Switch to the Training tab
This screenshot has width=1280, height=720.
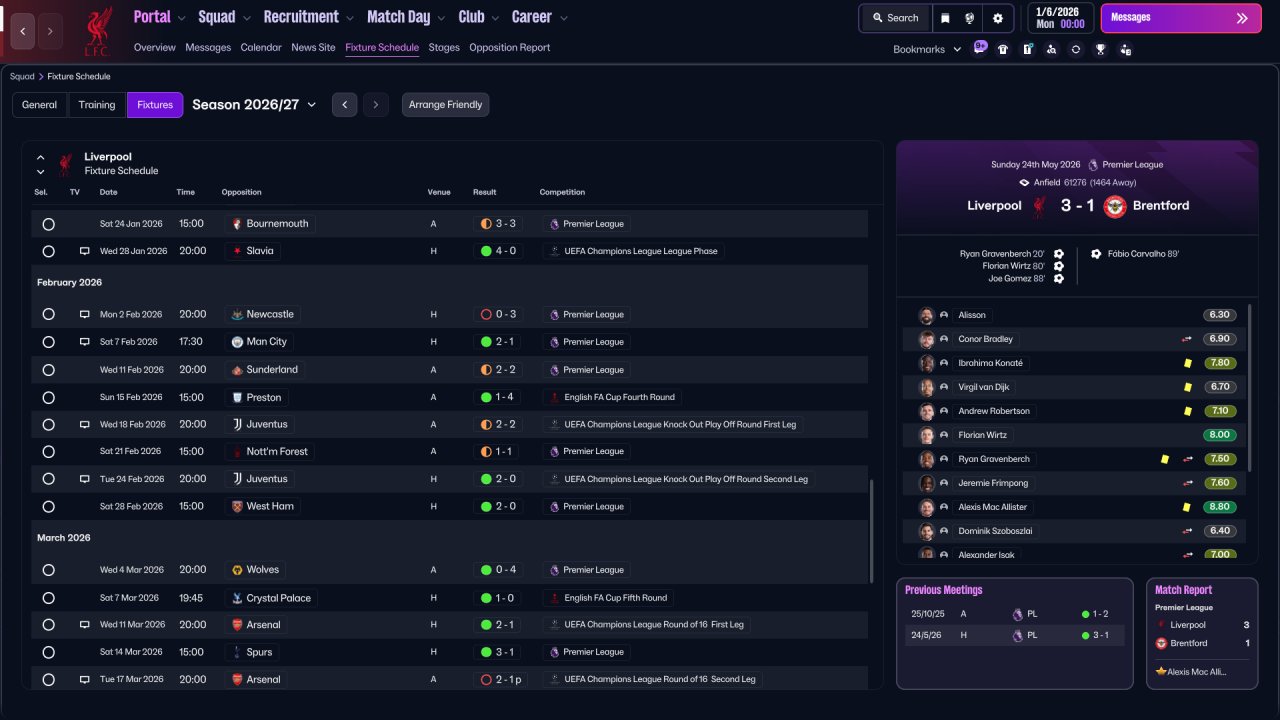(x=97, y=105)
